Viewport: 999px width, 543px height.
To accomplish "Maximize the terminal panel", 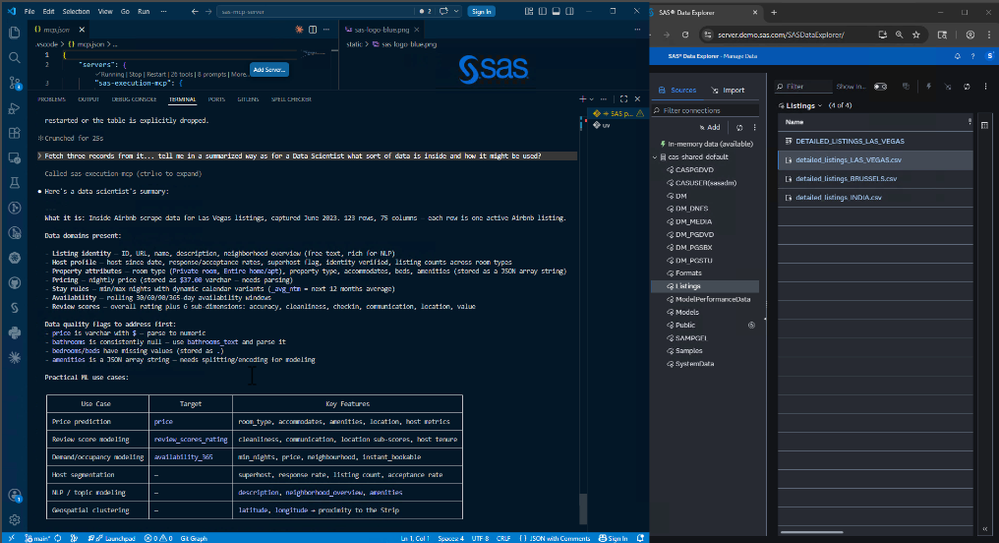I will (x=624, y=99).
